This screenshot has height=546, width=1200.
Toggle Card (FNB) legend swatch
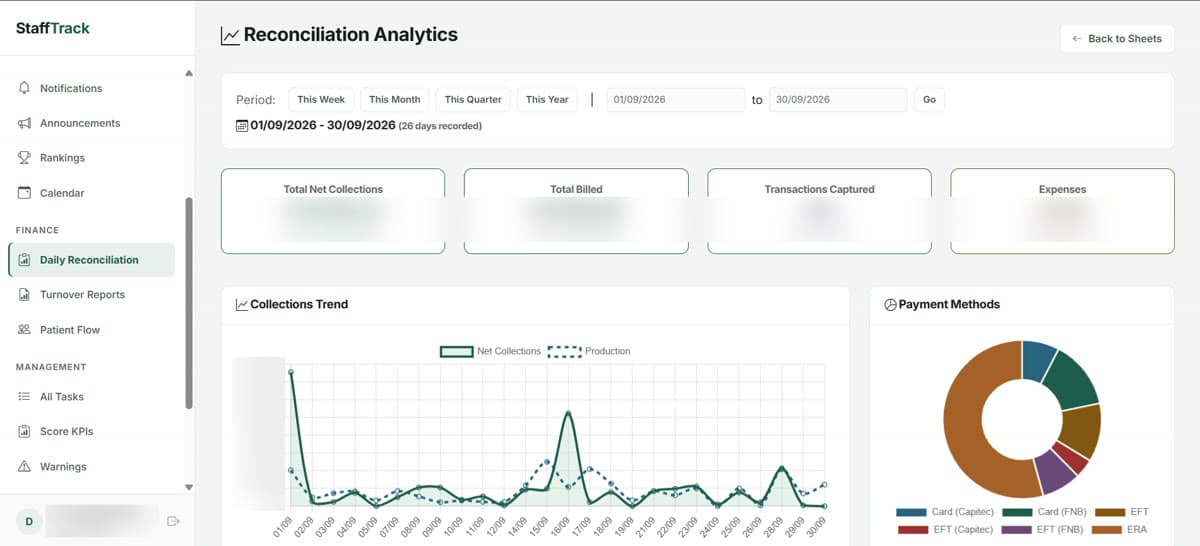pyautogui.click(x=1016, y=512)
